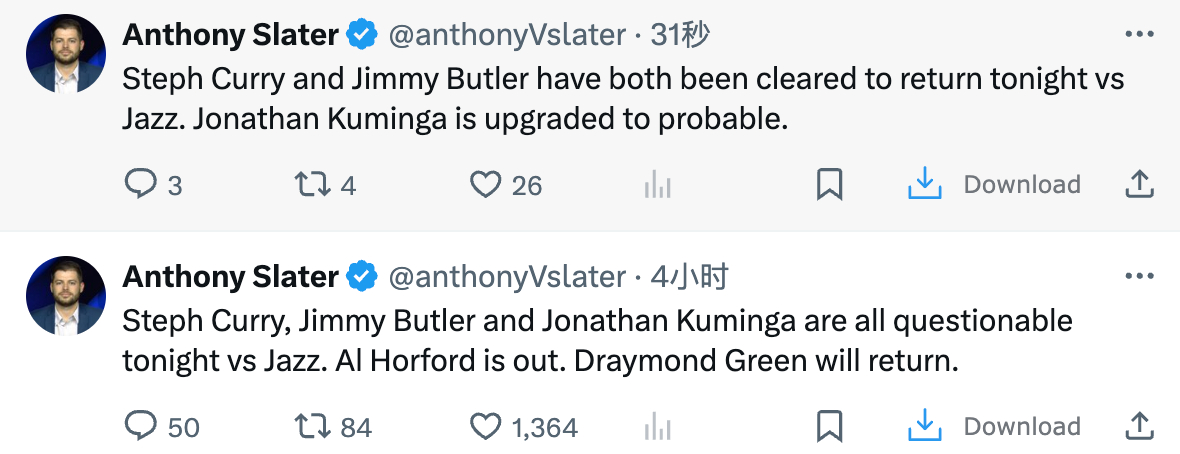The height and width of the screenshot is (454, 1180).
Task: Share the first tweet
Action: tap(1140, 185)
